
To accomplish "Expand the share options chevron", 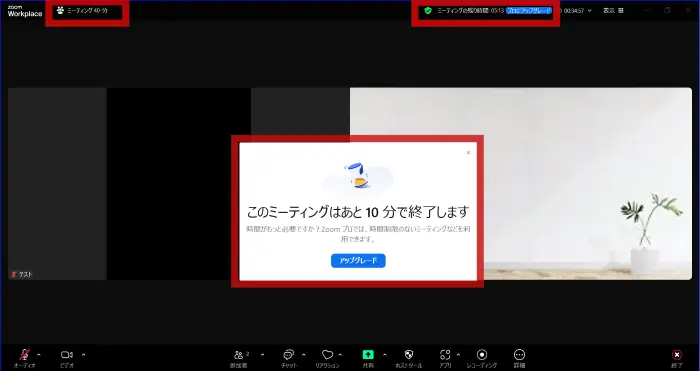I will 384,355.
